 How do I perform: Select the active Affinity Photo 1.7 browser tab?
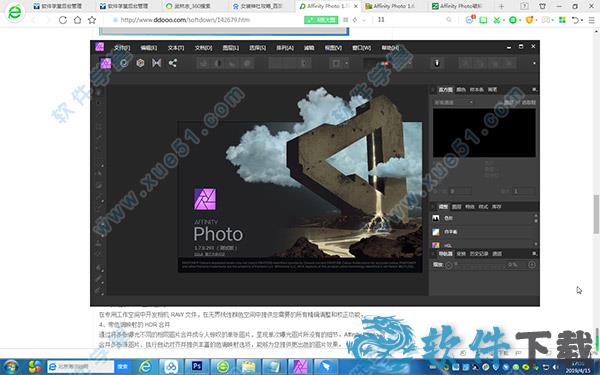pyautogui.click(x=328, y=6)
